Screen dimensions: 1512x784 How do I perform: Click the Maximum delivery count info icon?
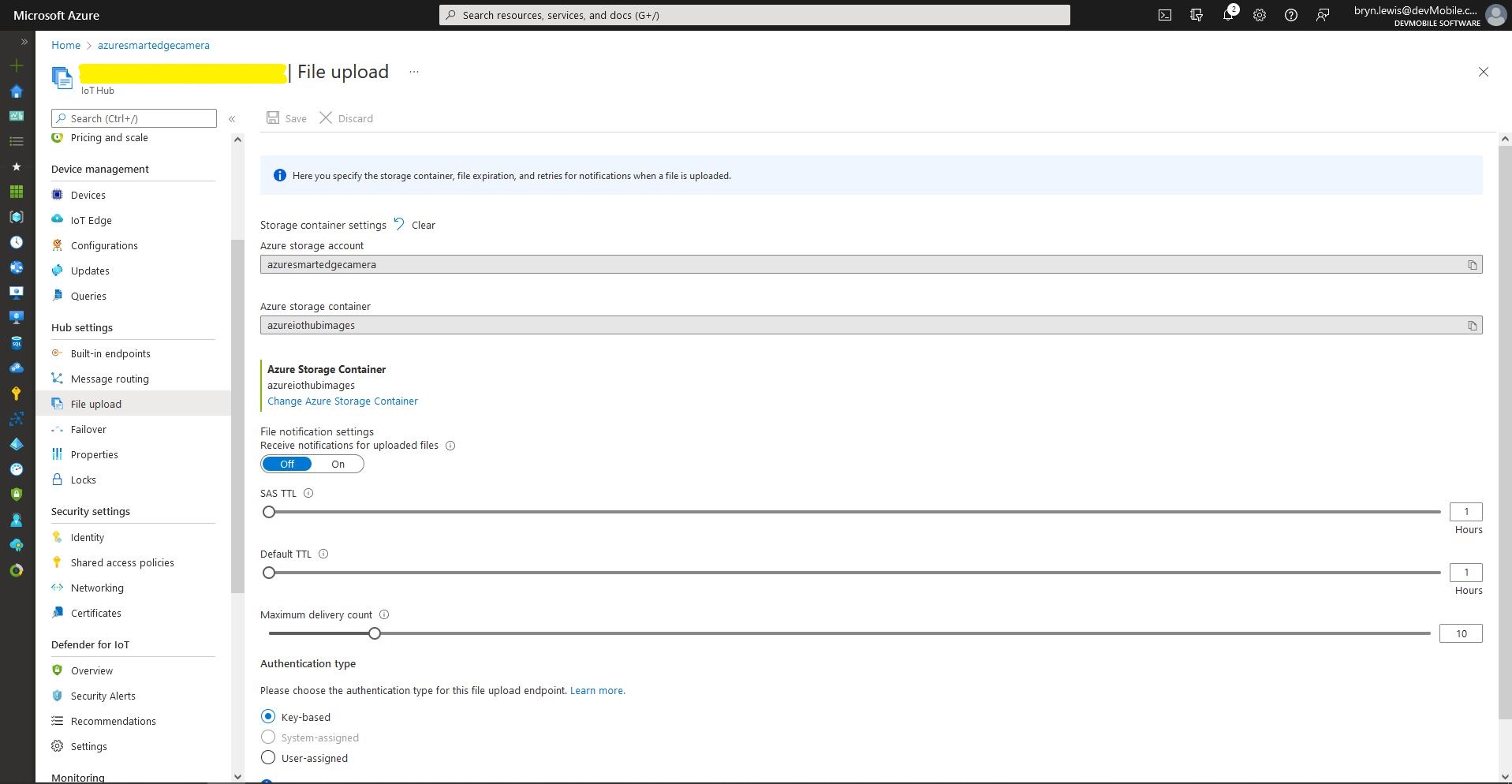tap(384, 615)
